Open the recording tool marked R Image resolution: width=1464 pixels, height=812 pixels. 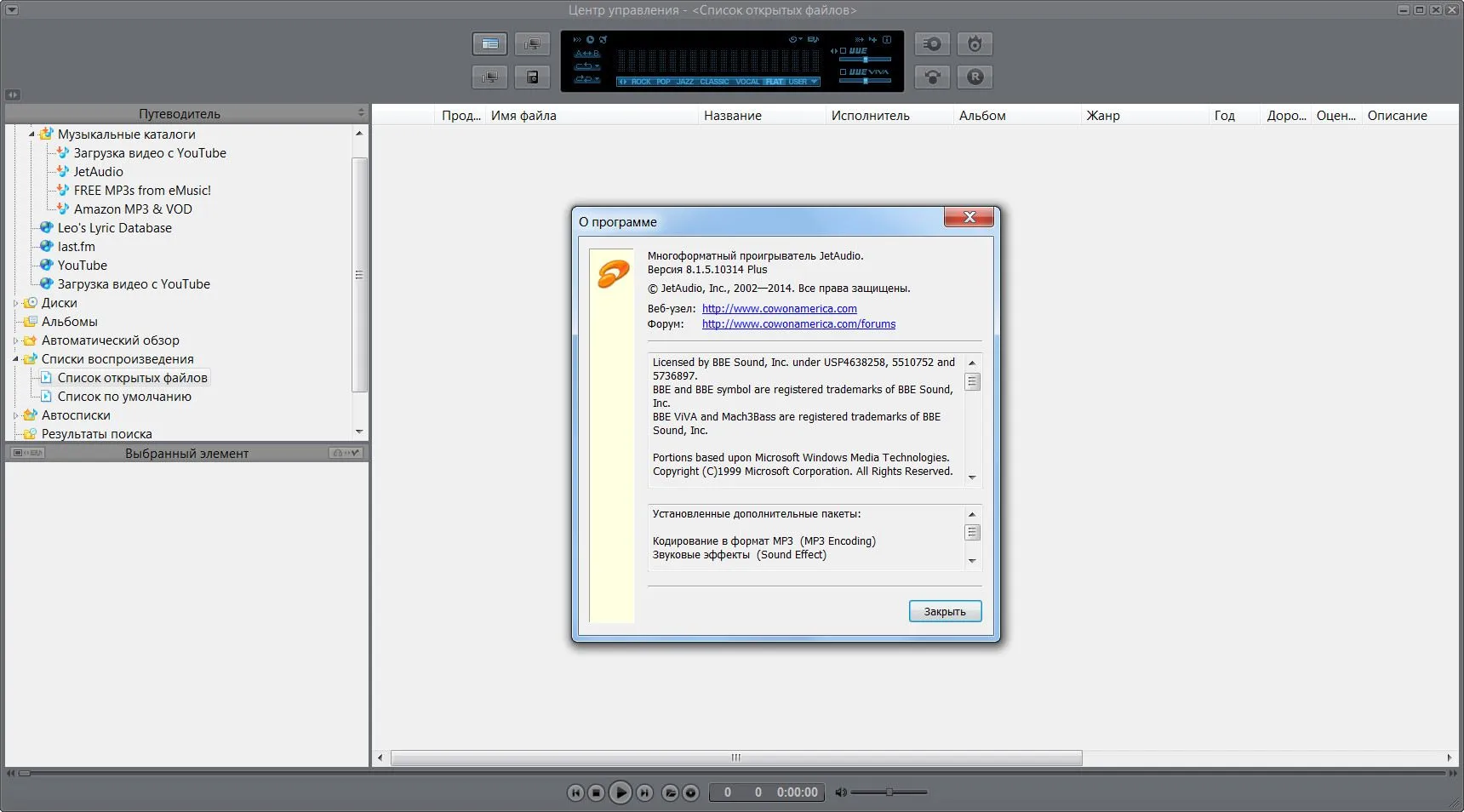(975, 77)
